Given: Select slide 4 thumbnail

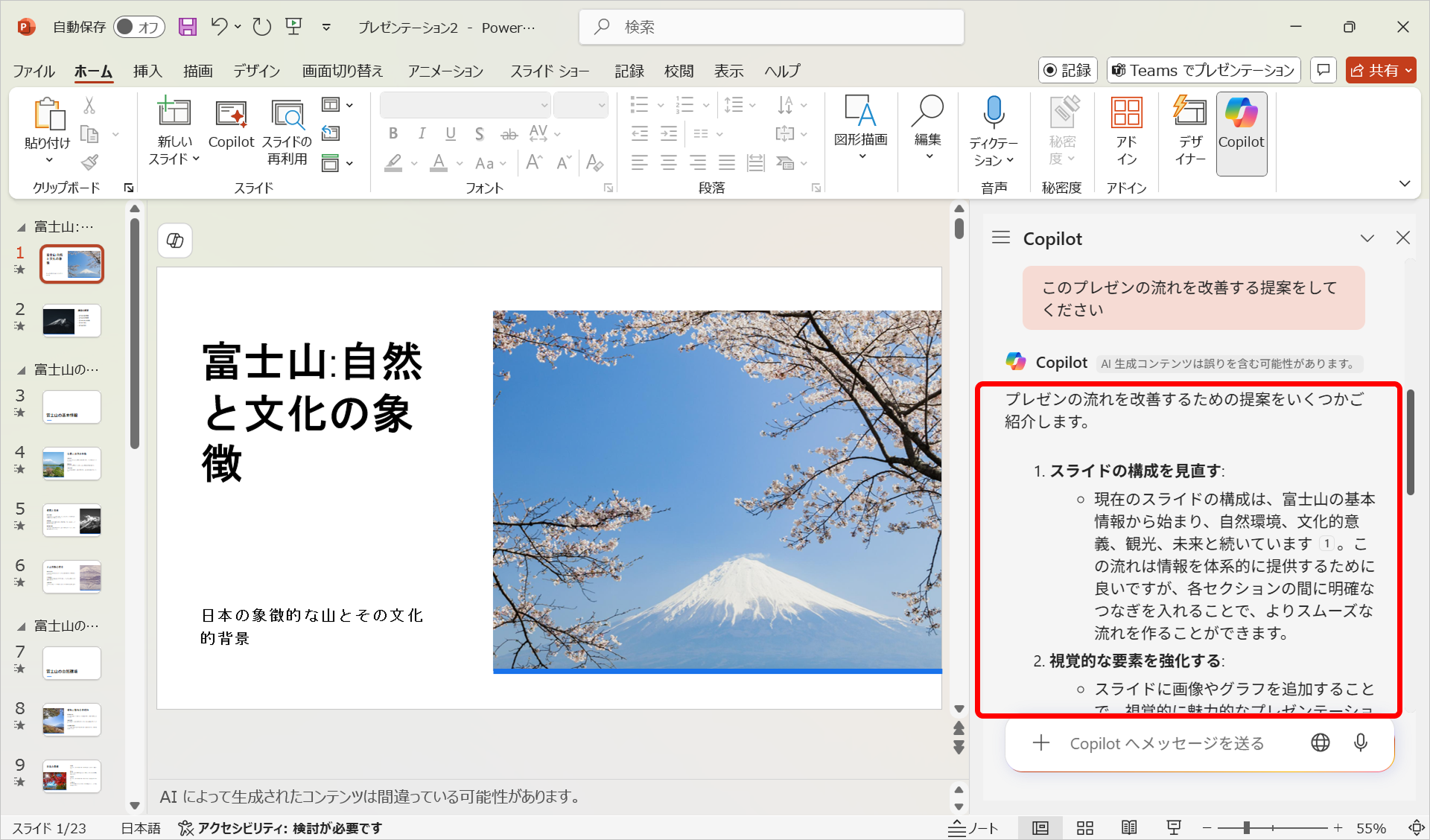Looking at the screenshot, I should [x=71, y=463].
